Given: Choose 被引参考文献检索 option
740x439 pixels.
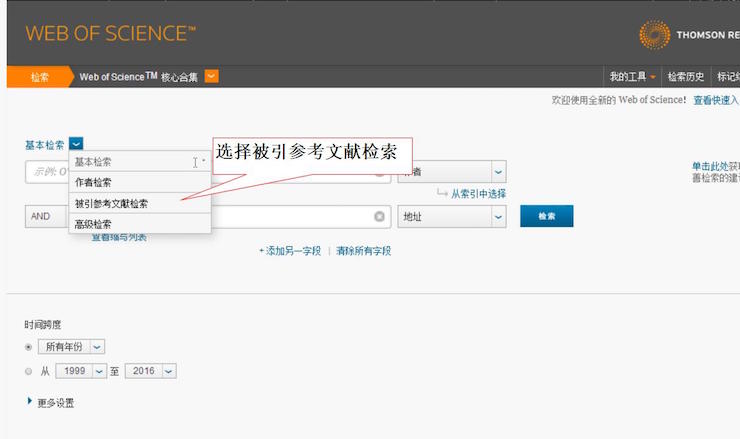Looking at the screenshot, I should [x=140, y=203].
